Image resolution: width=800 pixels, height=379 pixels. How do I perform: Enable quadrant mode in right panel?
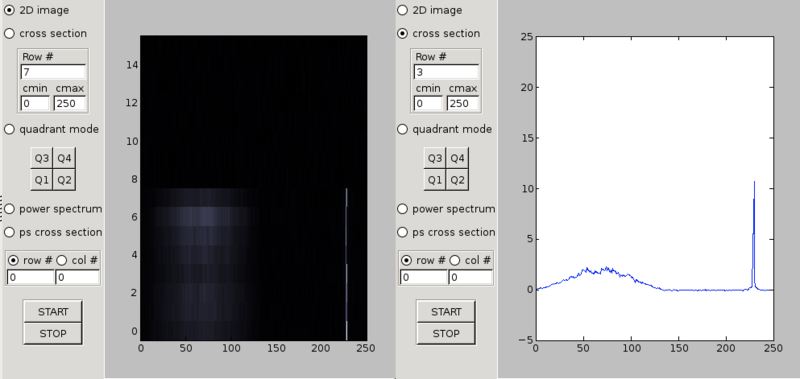pos(403,130)
